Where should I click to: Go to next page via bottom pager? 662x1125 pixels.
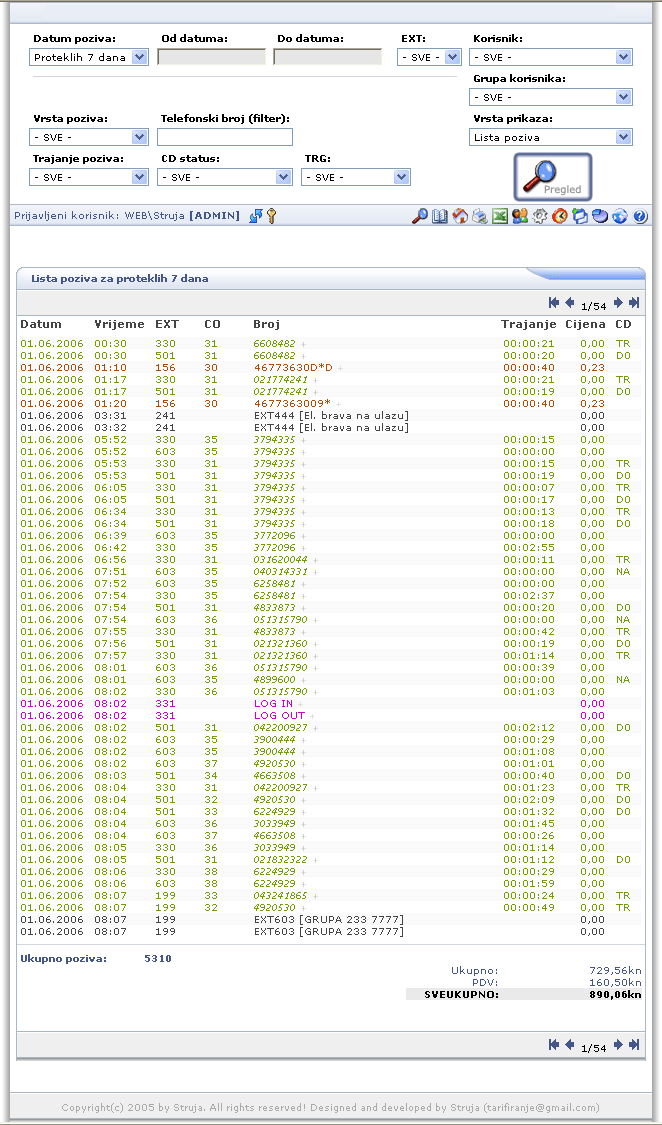pos(618,1045)
